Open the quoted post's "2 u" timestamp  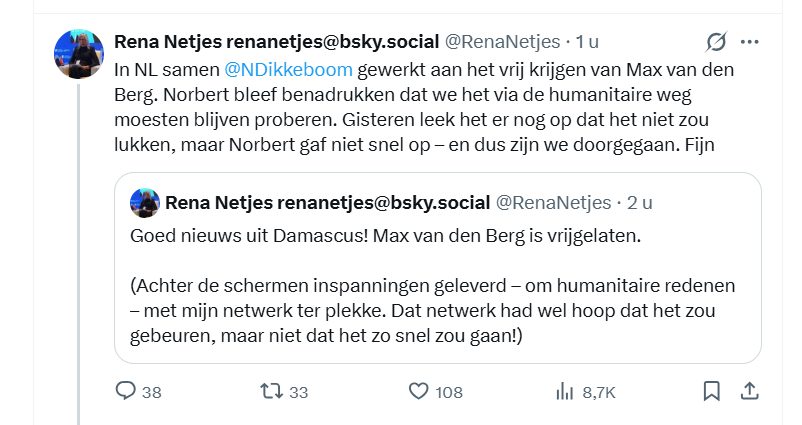639,203
